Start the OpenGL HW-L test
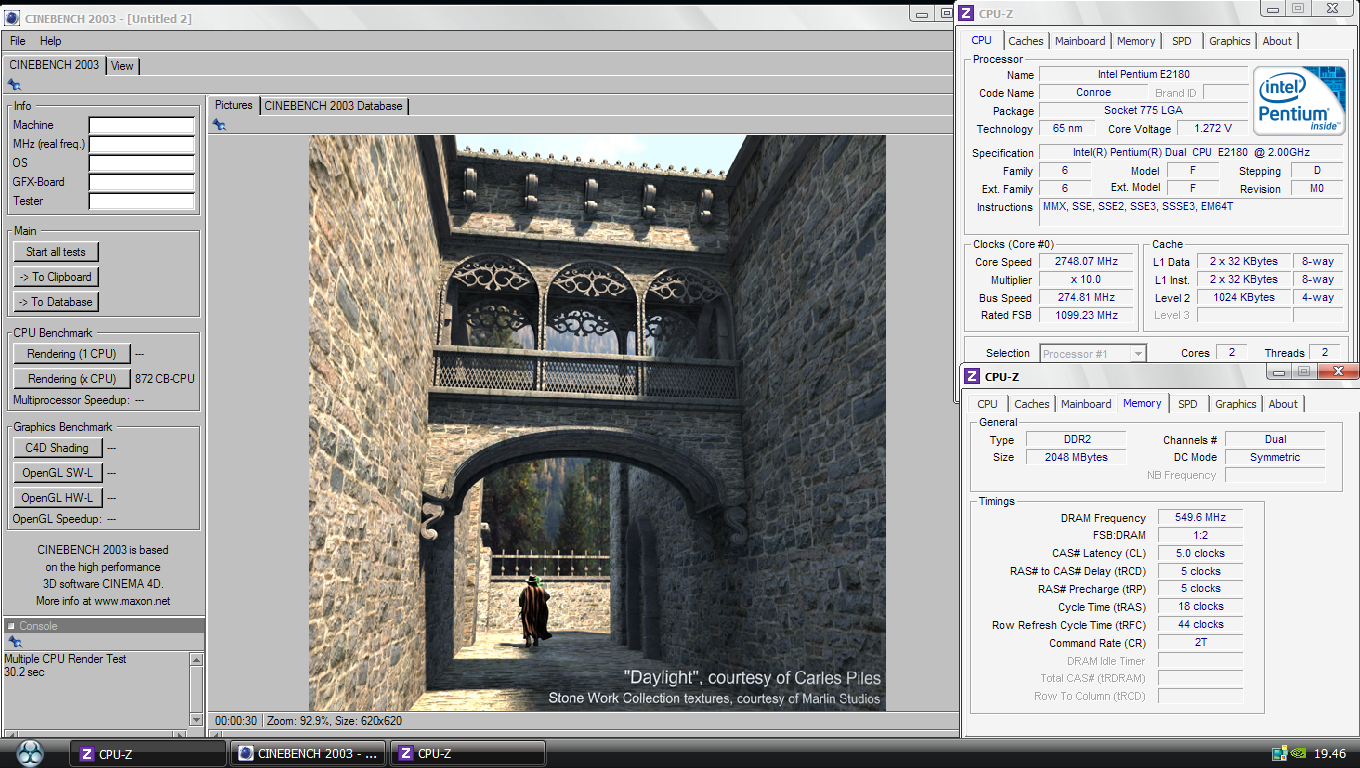The width and height of the screenshot is (1360, 768). (x=58, y=498)
